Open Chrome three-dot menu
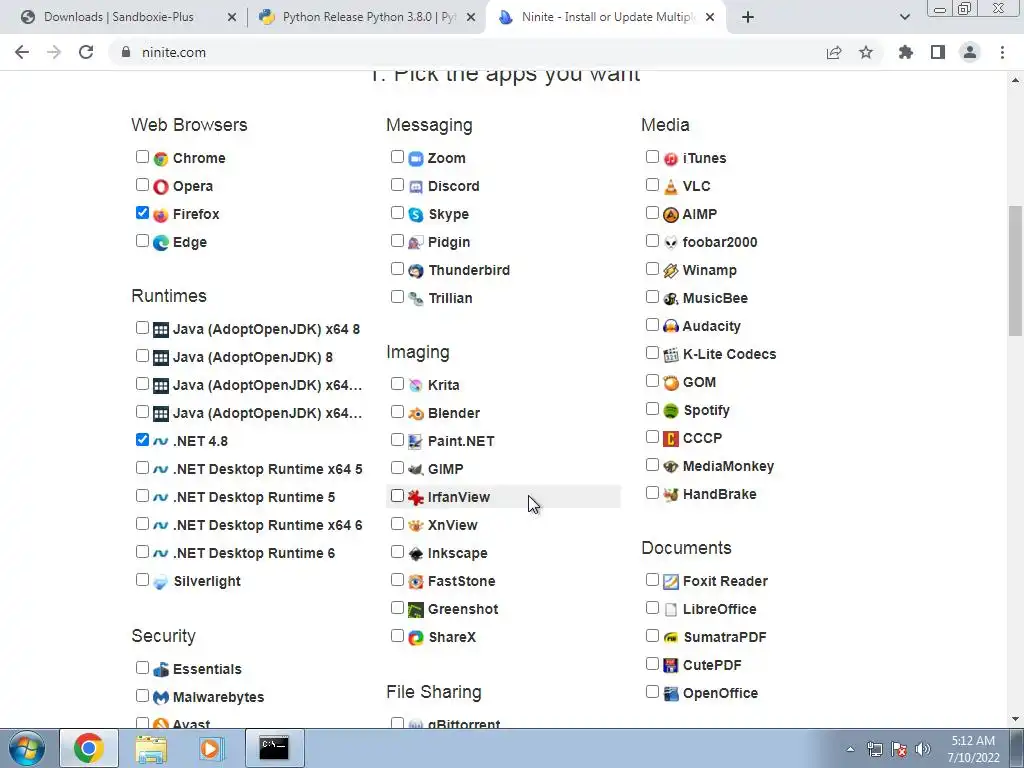The width and height of the screenshot is (1024, 768). [1002, 52]
